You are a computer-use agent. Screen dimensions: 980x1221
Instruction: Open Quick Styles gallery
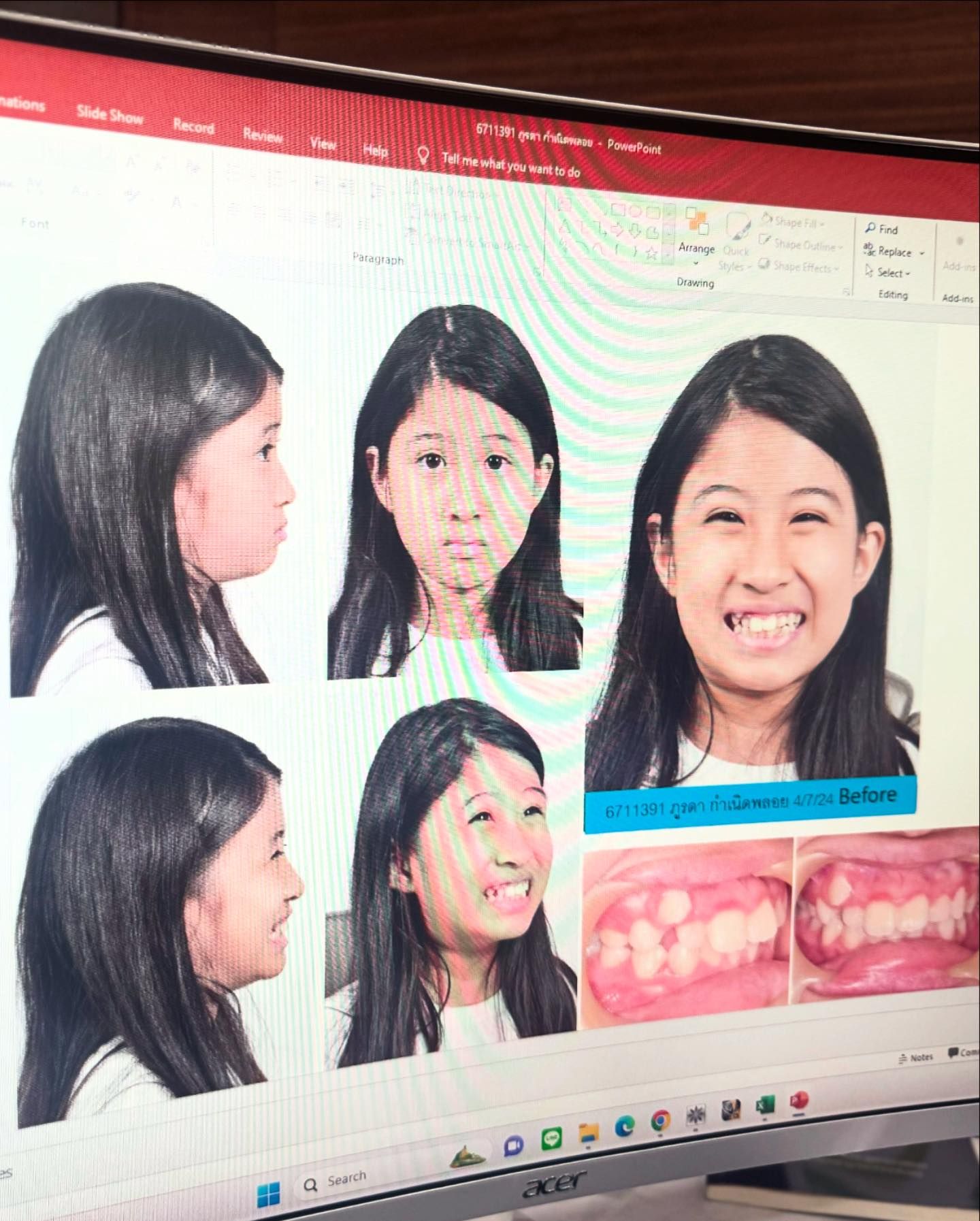click(x=736, y=243)
